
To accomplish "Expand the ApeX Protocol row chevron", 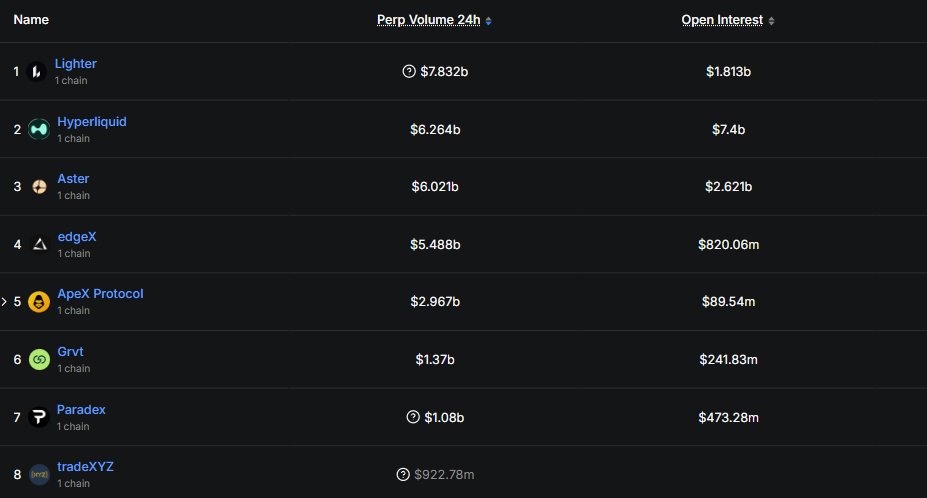I will click(4, 301).
